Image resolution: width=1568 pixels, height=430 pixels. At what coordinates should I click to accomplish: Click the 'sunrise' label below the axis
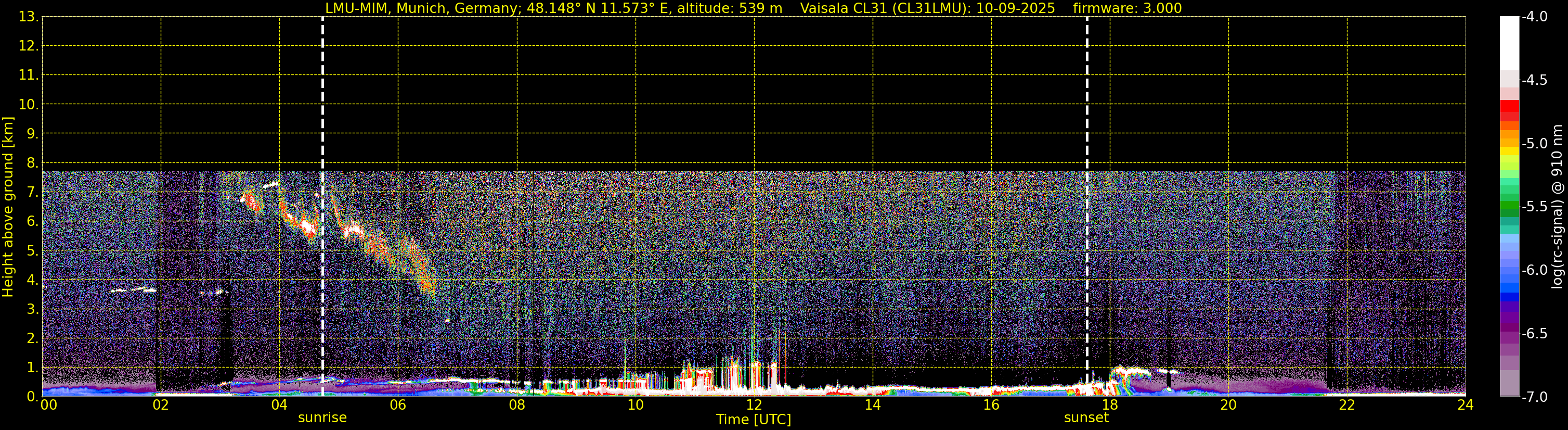pyautogui.click(x=322, y=418)
